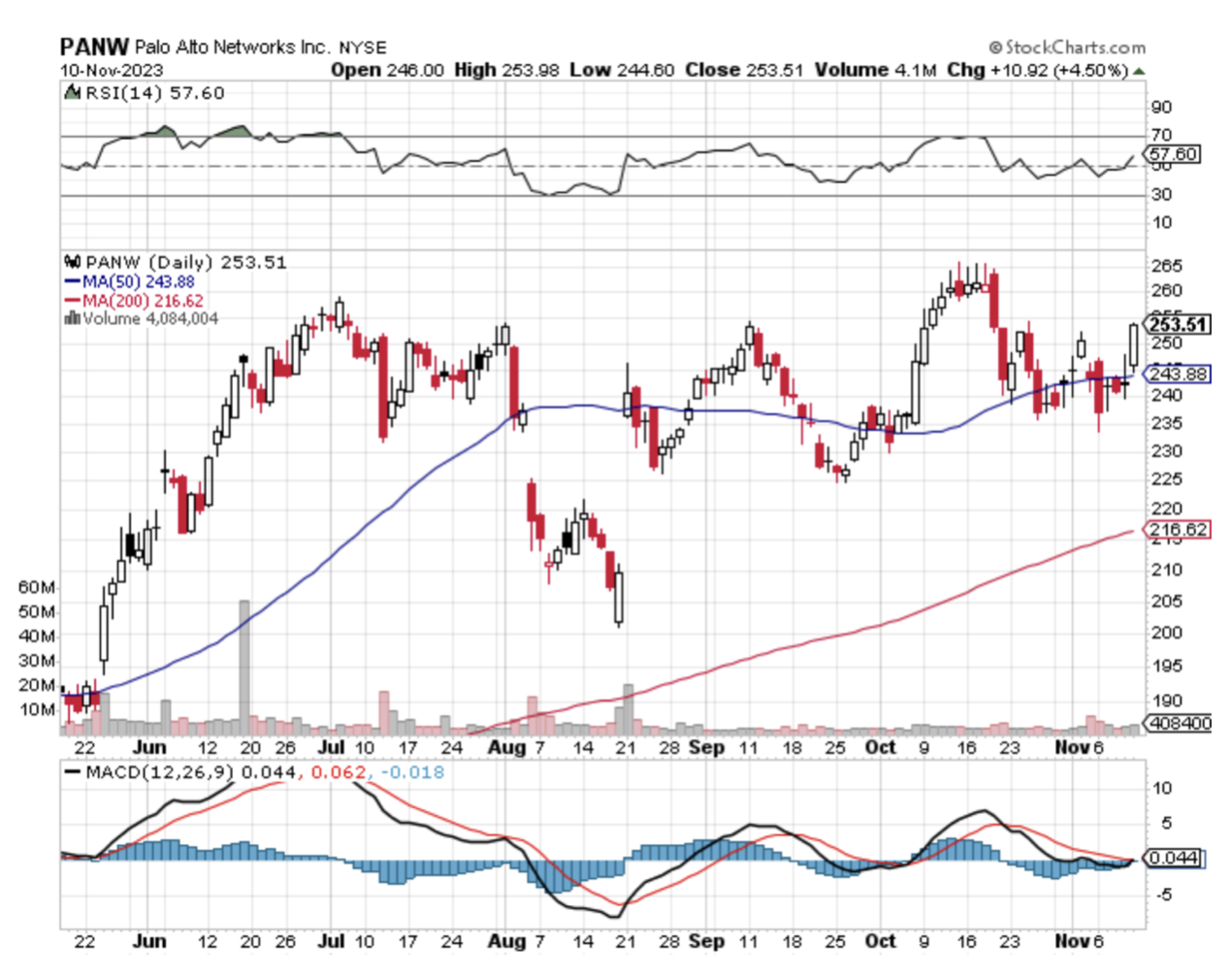Click the red line swatch before MA(200)
Viewport: 1232px width, 978px height.
point(74,301)
